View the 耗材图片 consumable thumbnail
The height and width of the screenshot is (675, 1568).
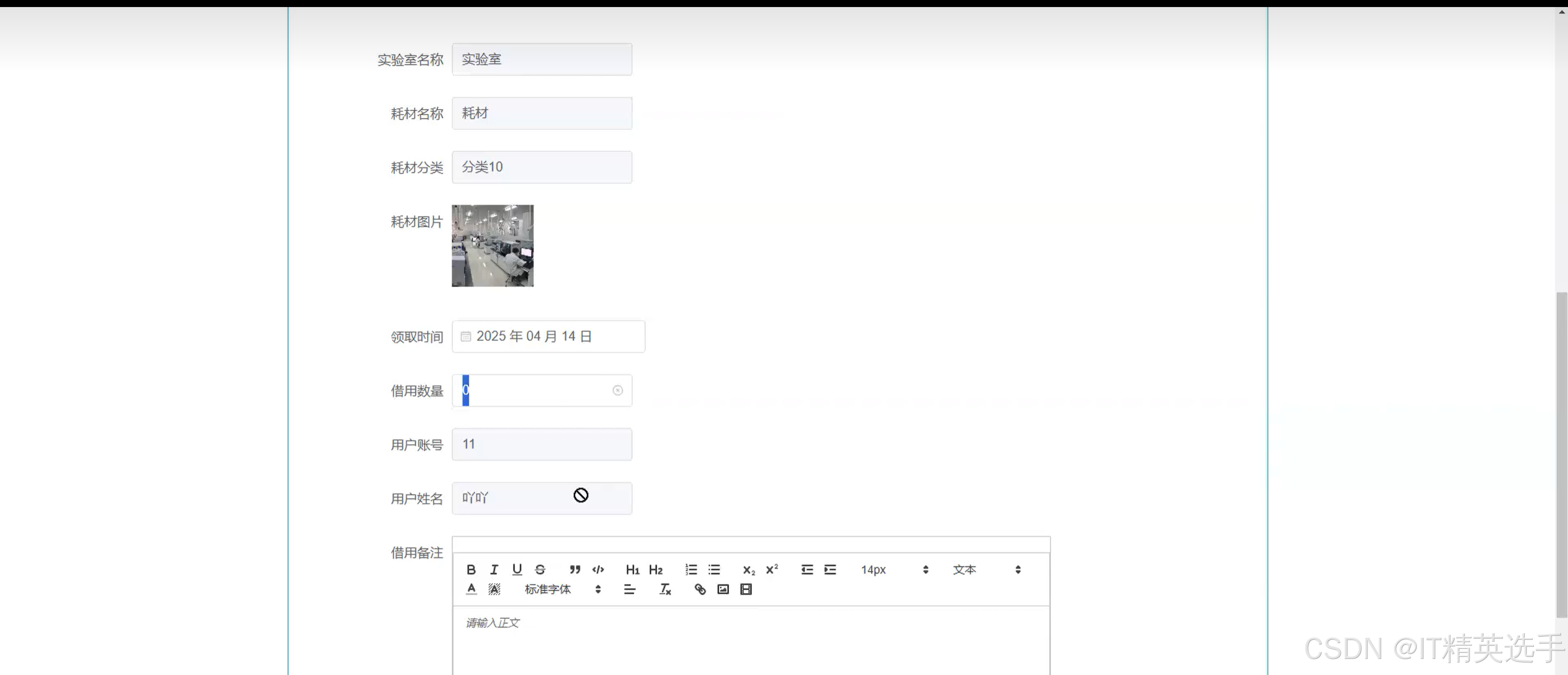pyautogui.click(x=492, y=246)
